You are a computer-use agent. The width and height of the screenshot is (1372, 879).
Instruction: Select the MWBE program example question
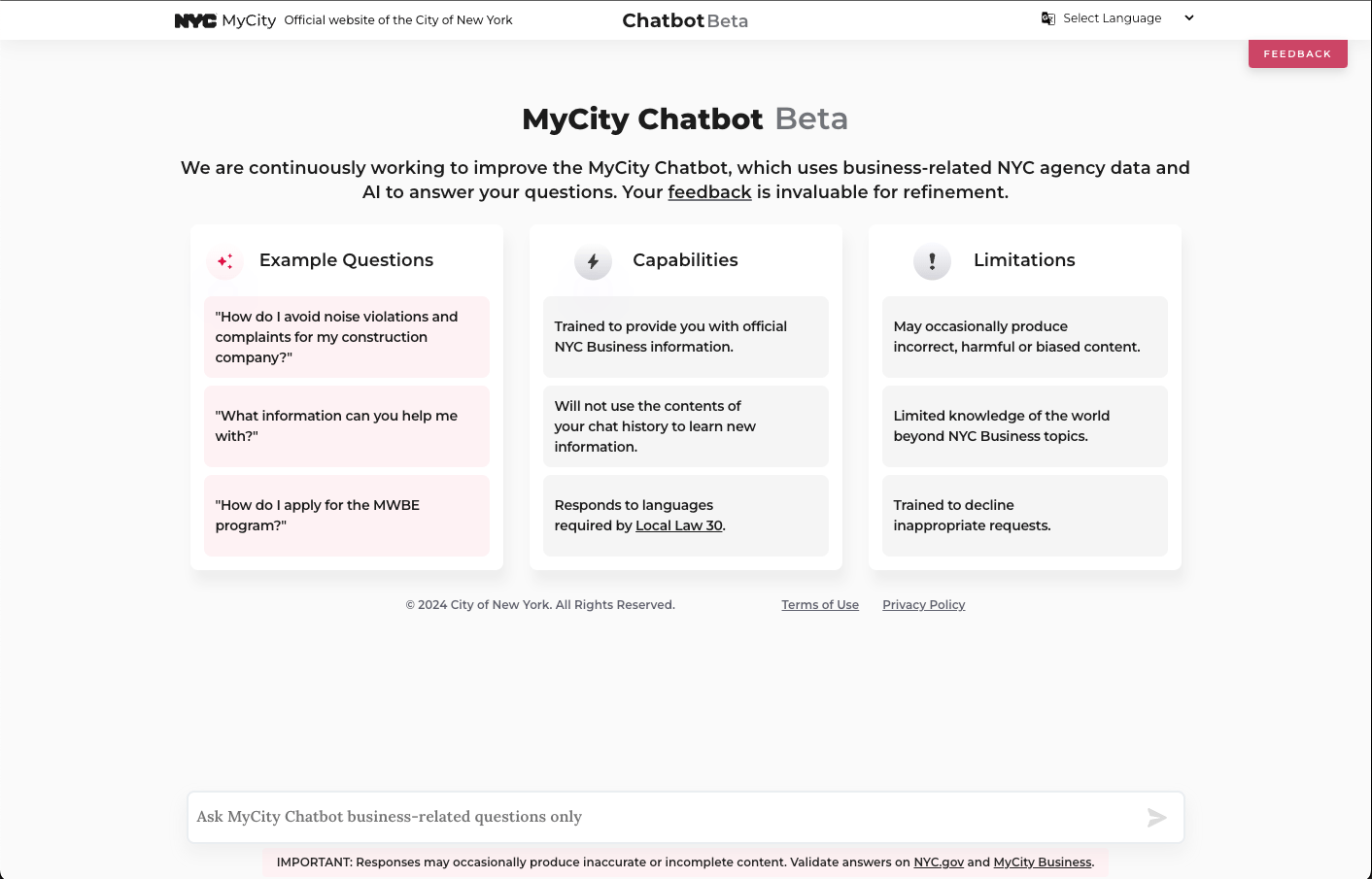[346, 515]
